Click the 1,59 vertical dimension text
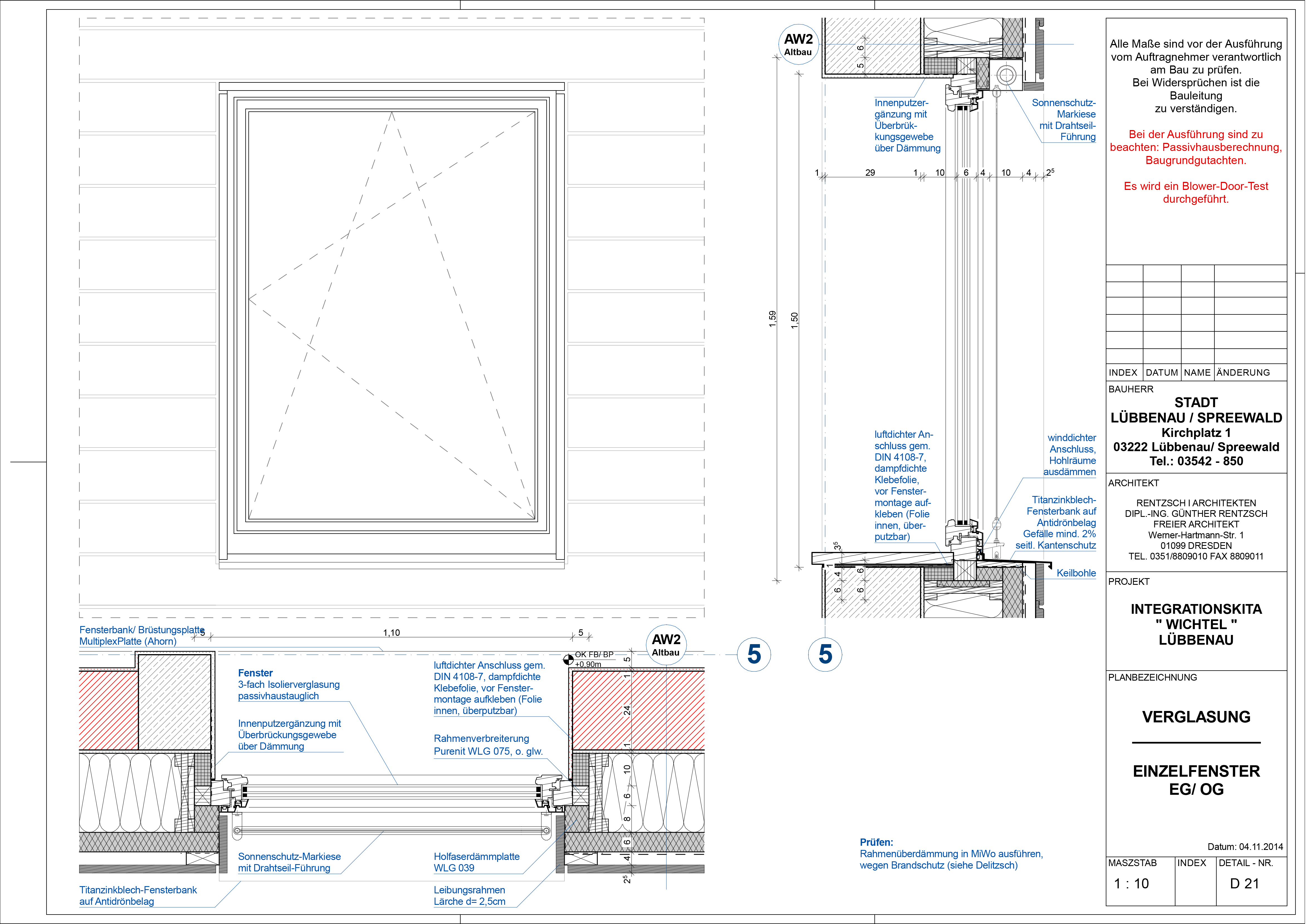The height and width of the screenshot is (924, 1306). click(x=772, y=319)
